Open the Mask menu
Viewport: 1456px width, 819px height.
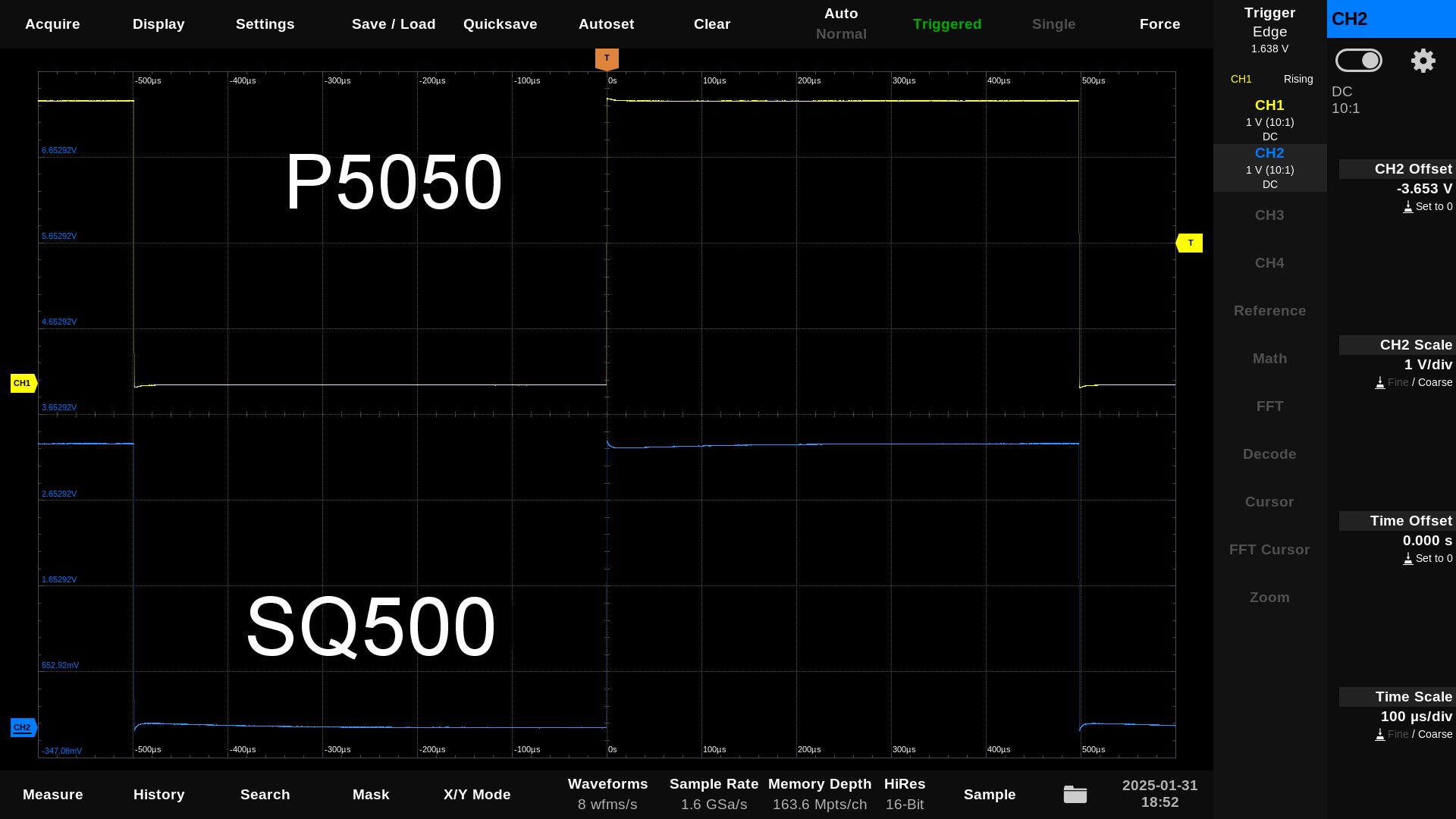tap(371, 795)
